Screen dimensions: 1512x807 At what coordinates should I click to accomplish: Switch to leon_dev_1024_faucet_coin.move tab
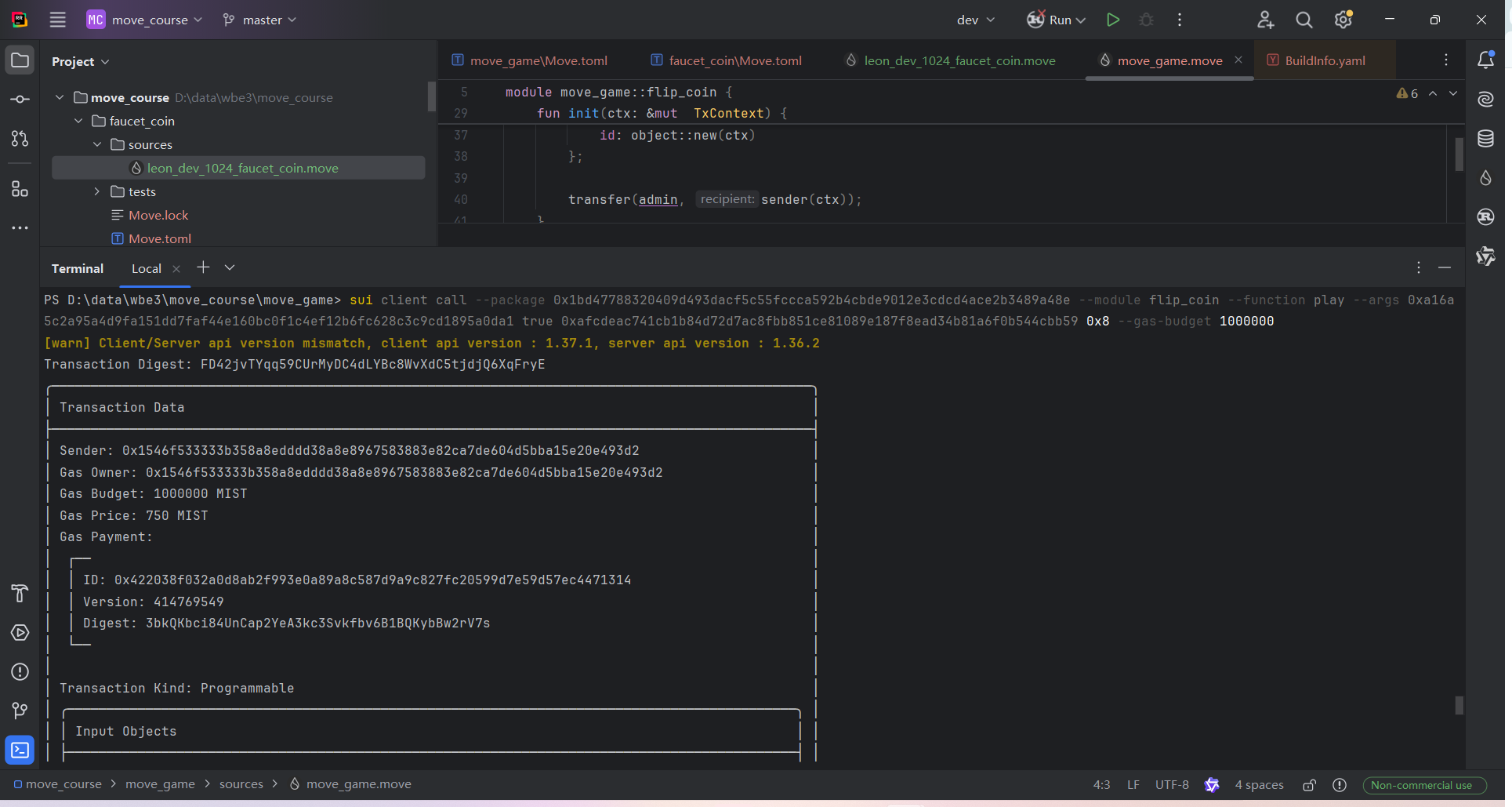pyautogui.click(x=950, y=60)
